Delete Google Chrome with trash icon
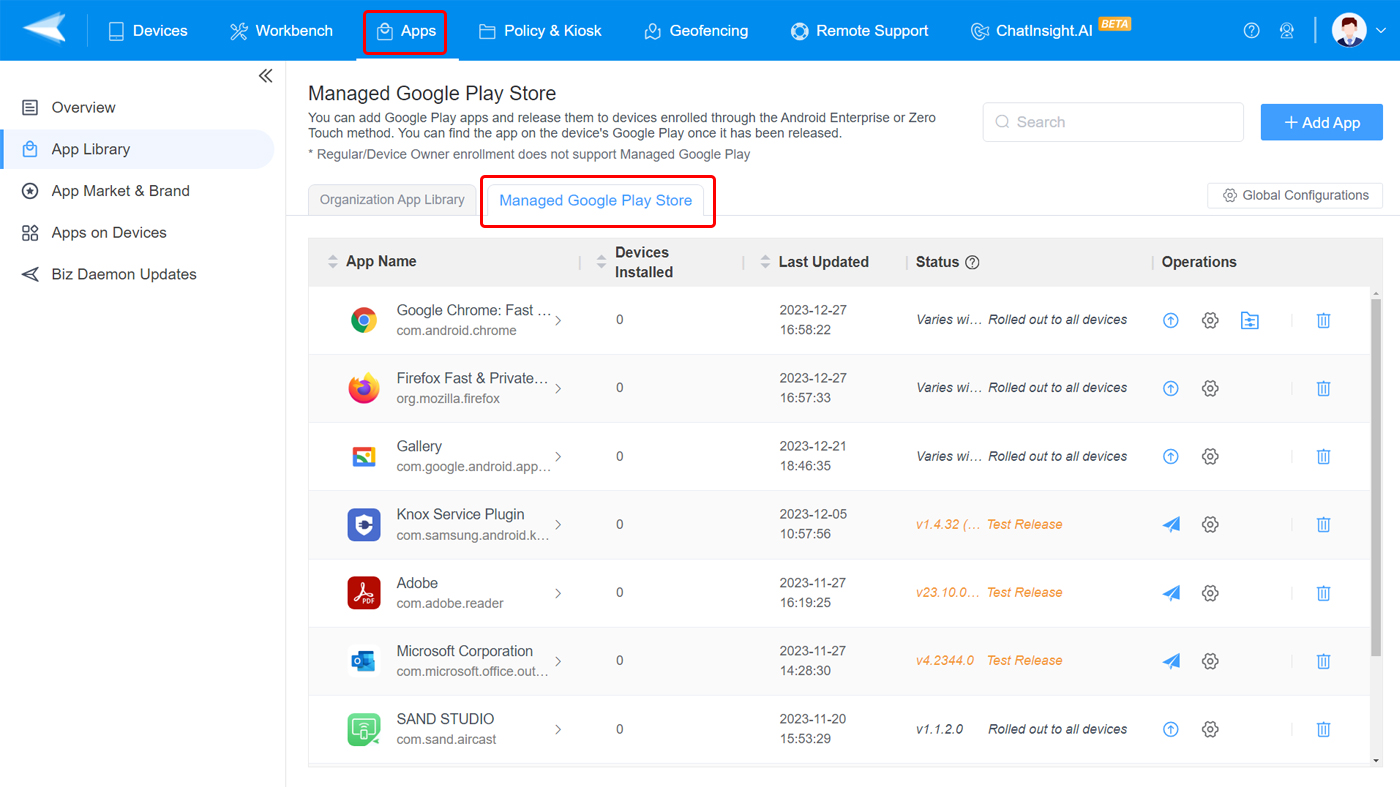 (1323, 320)
